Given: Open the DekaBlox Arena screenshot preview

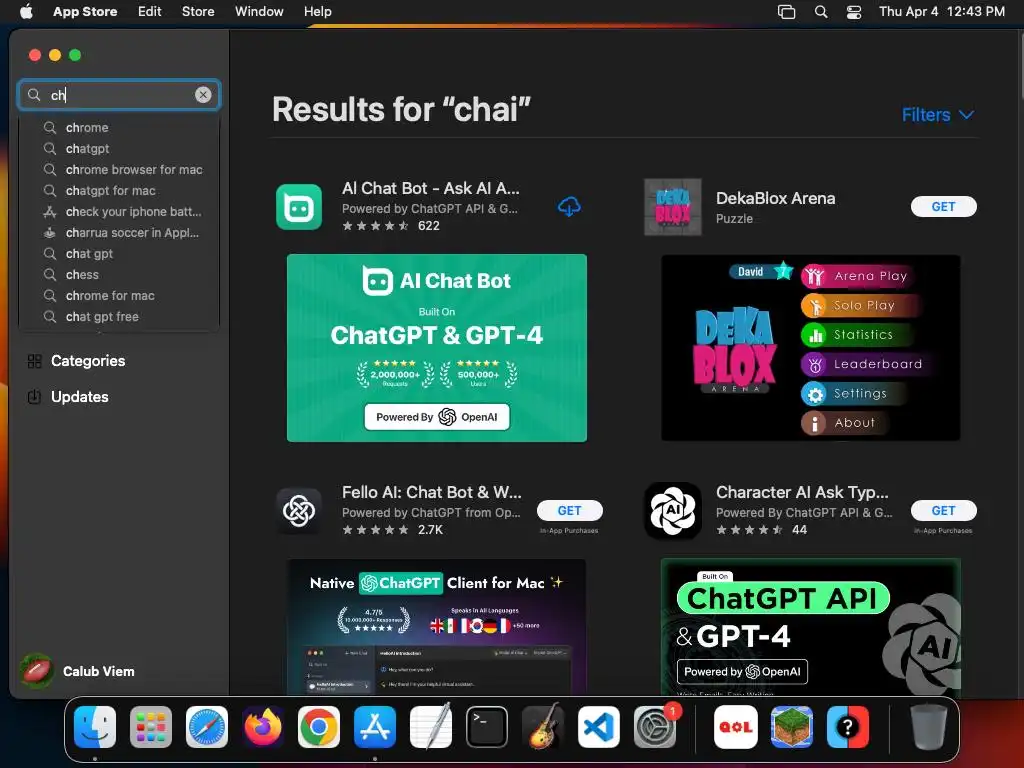Looking at the screenshot, I should (810, 348).
